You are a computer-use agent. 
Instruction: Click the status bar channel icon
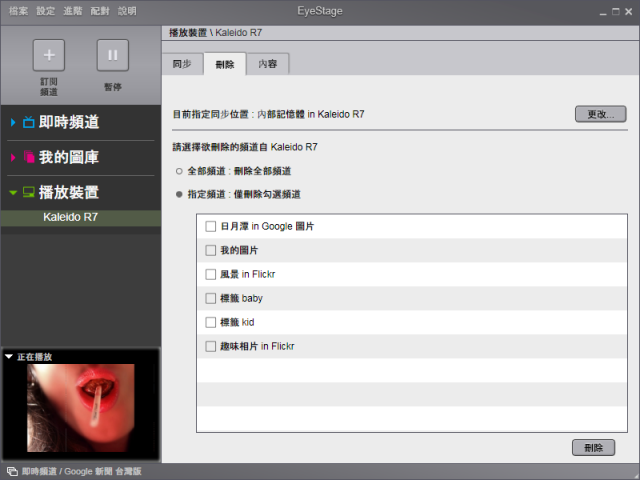coord(12,471)
